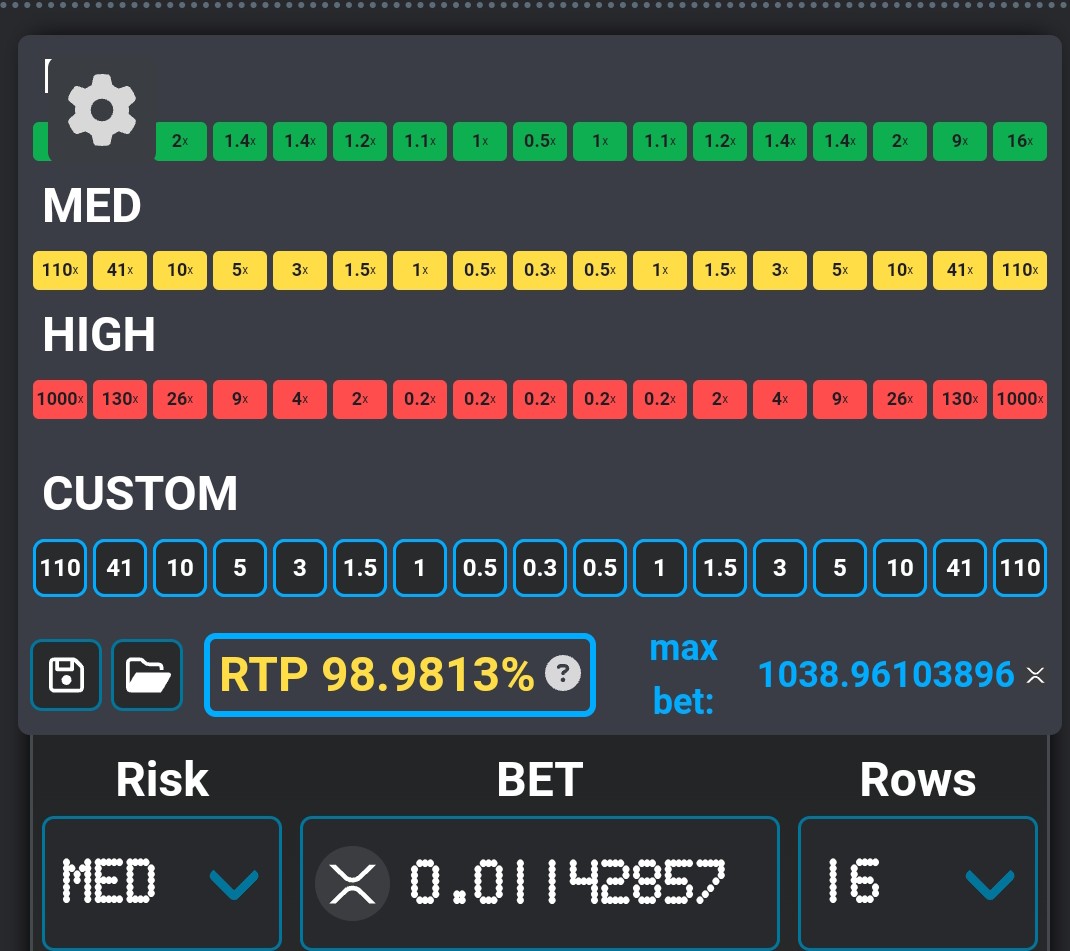Open the settings gear icon

pos(101,109)
